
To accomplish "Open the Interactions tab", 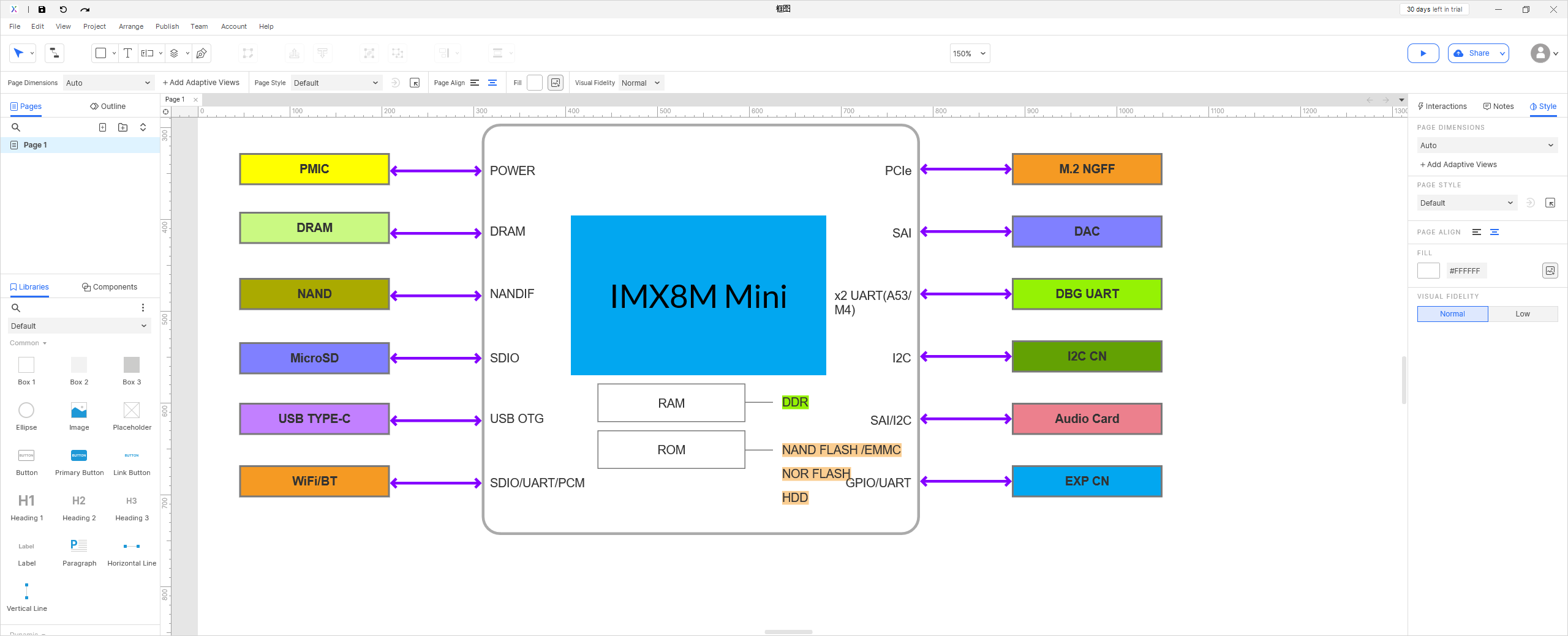I will coord(1442,107).
